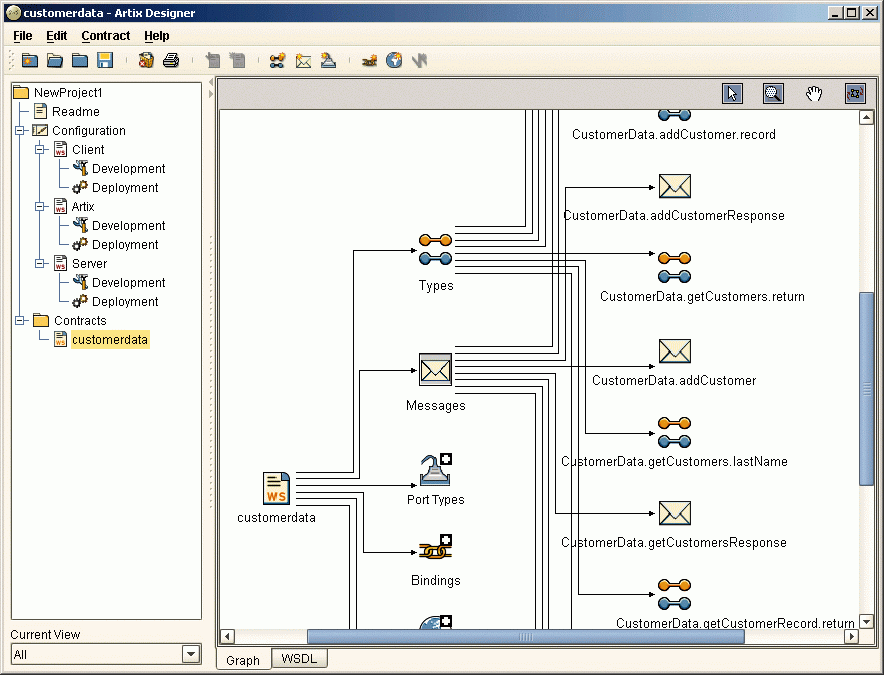Select Deployment under Server
This screenshot has width=884, height=675.
[125, 302]
